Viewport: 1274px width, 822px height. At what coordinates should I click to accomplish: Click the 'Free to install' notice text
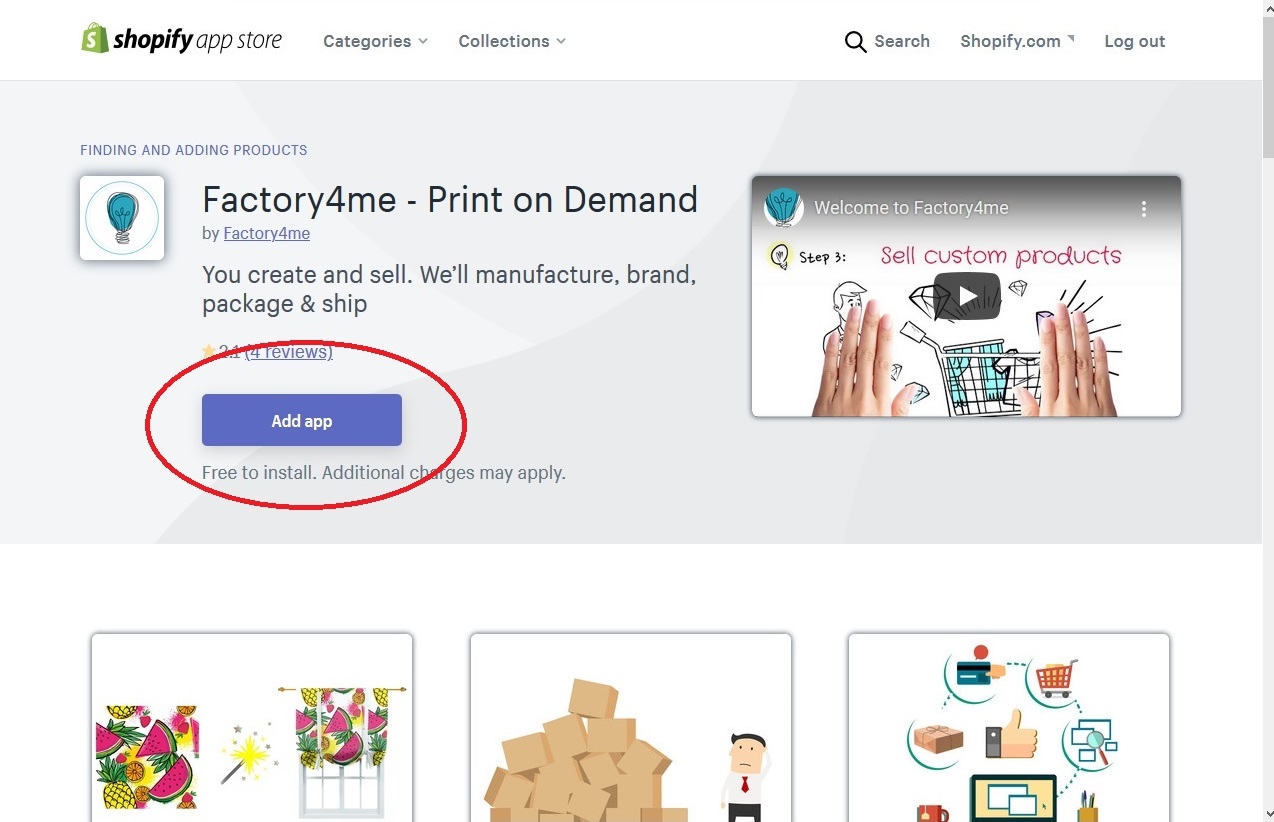click(x=384, y=472)
